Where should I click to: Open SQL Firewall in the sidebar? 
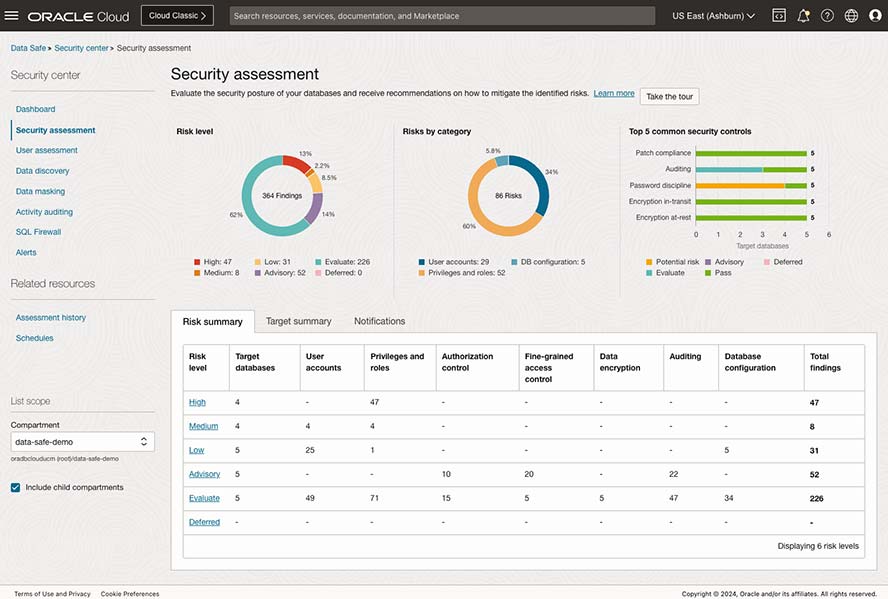tap(38, 232)
